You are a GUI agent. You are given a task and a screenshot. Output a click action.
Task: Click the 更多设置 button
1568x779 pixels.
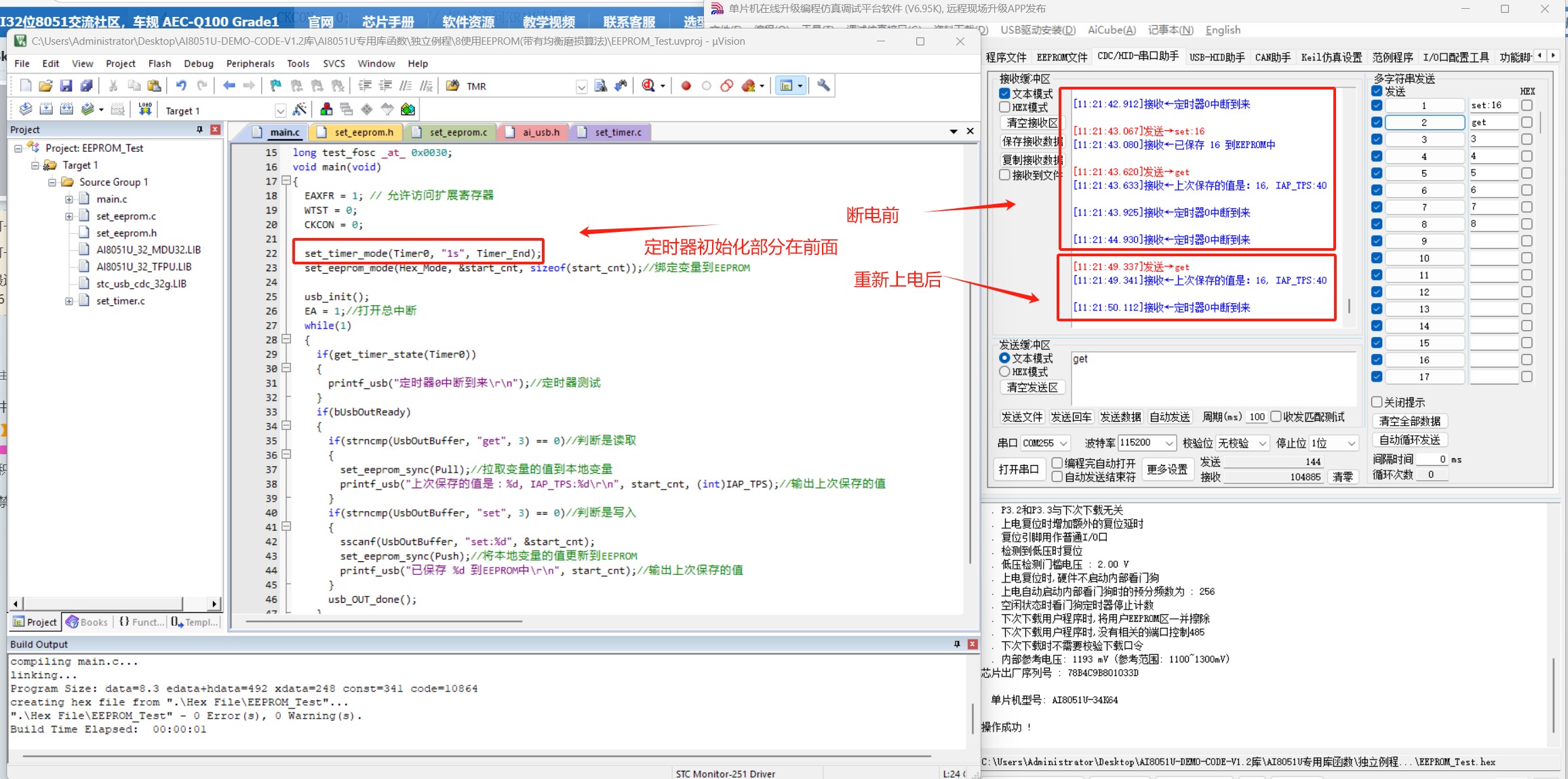tap(1167, 469)
